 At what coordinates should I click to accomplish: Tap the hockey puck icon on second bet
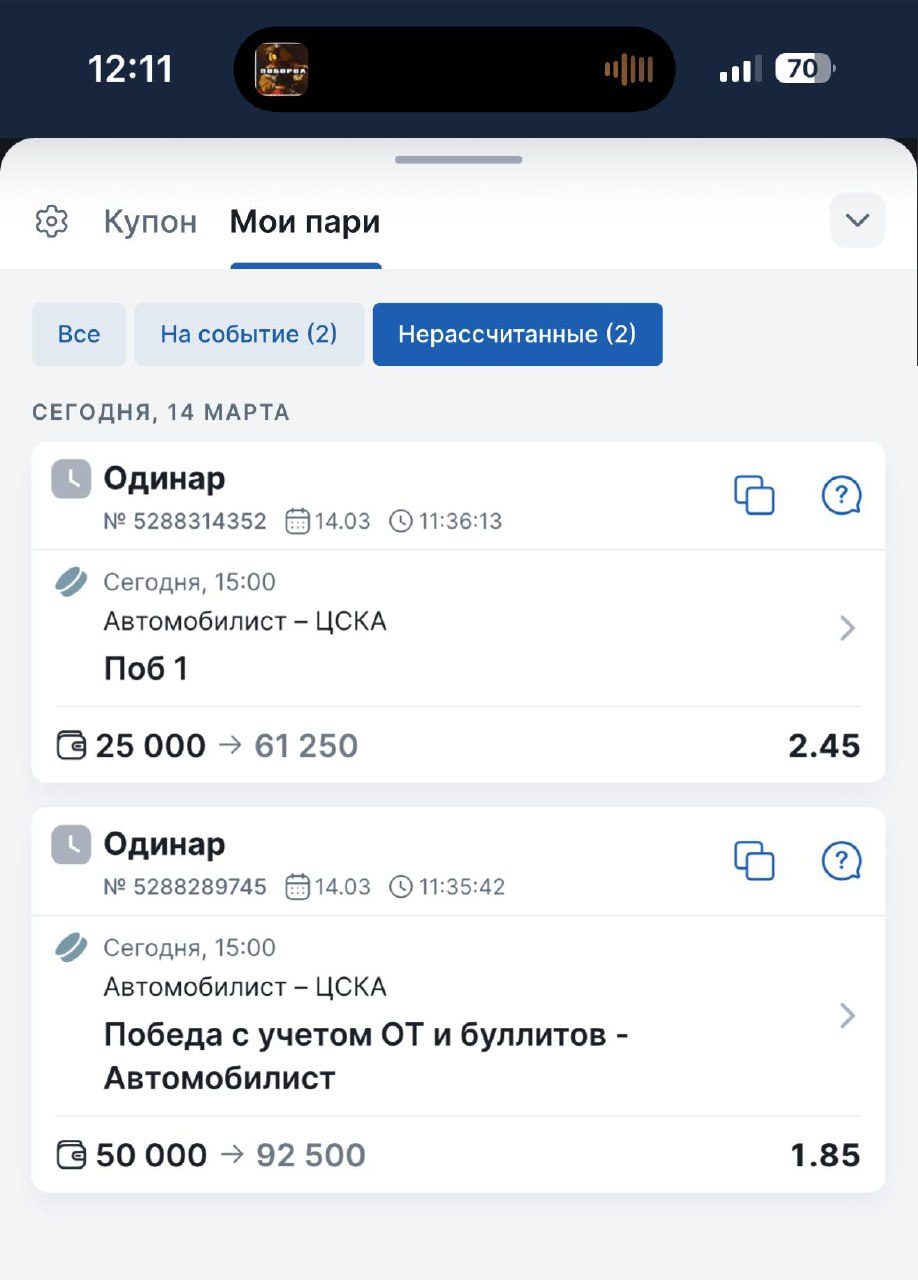tap(71, 947)
